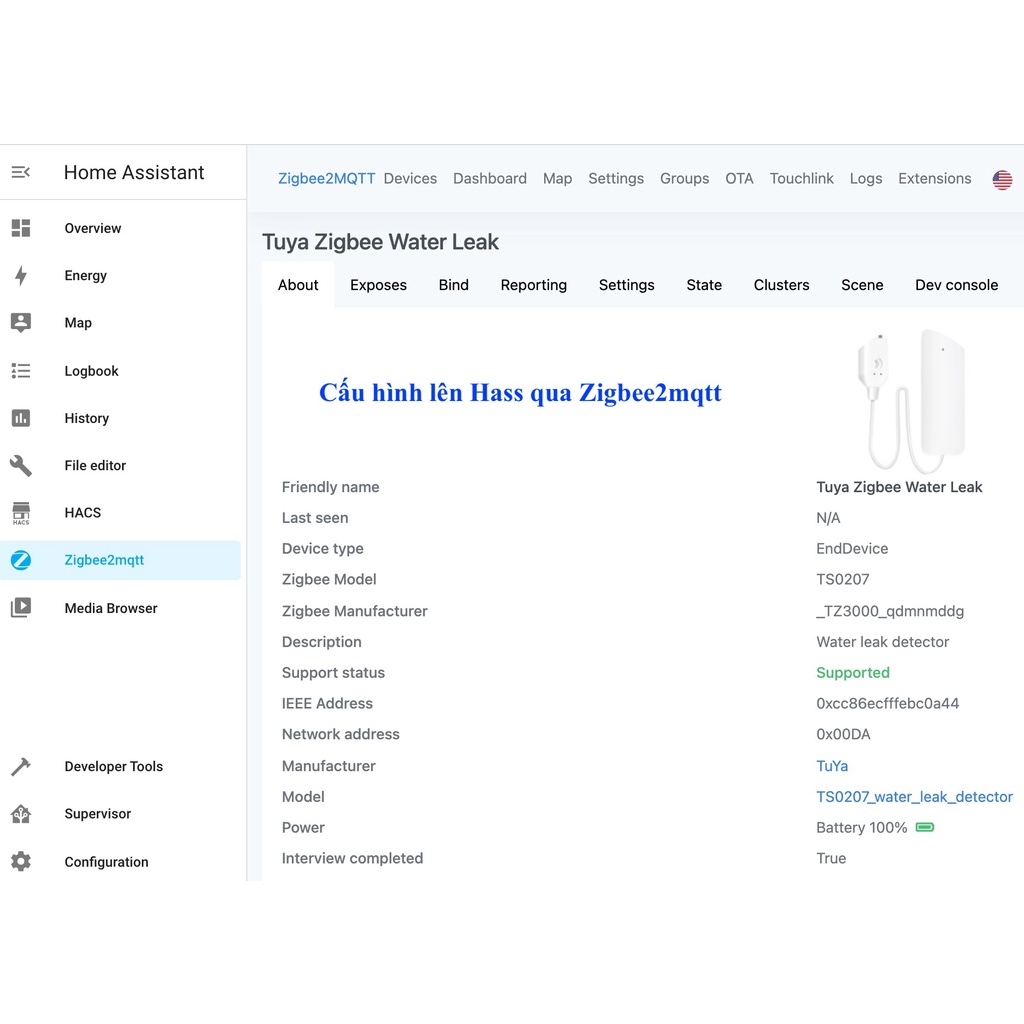Click the History chart icon

coord(21,418)
